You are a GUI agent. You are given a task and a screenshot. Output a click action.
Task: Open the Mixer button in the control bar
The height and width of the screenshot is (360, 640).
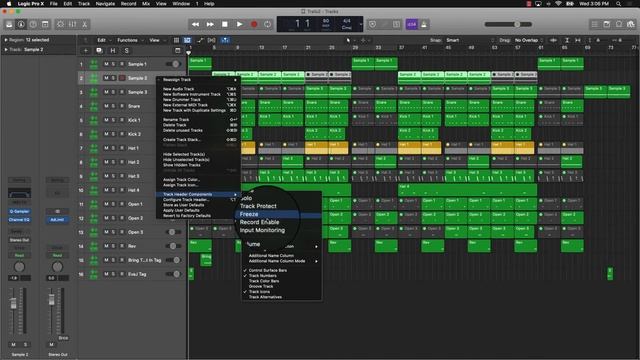pyautogui.click(x=73, y=24)
